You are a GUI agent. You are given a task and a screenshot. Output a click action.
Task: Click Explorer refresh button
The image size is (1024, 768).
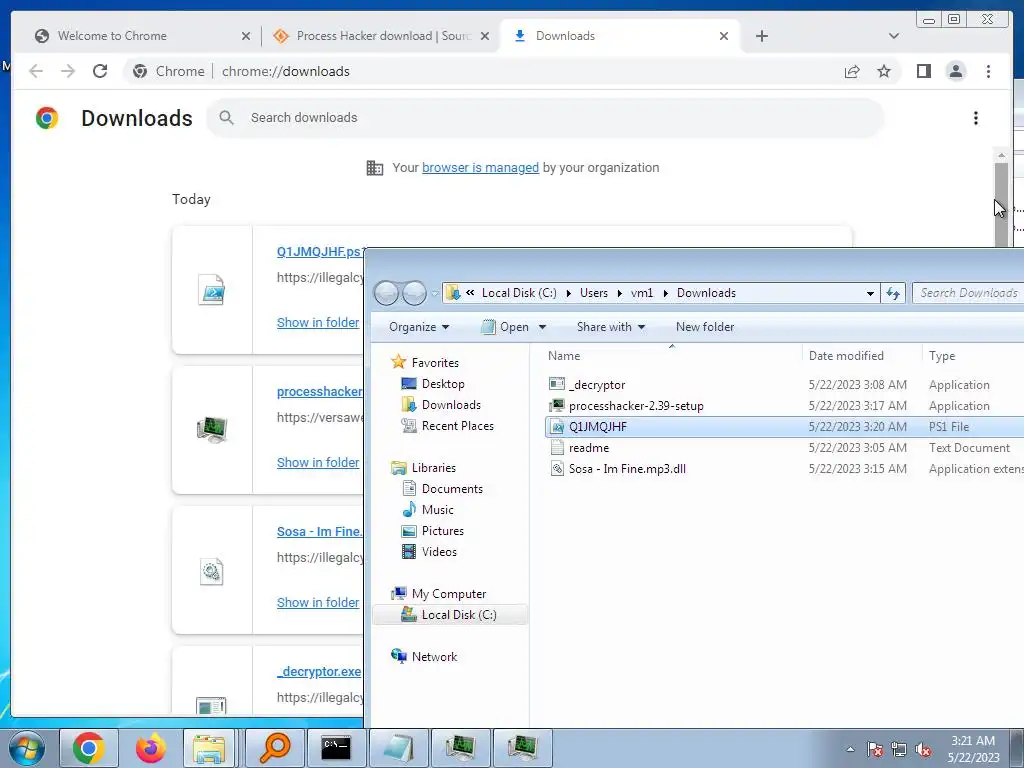(893, 293)
